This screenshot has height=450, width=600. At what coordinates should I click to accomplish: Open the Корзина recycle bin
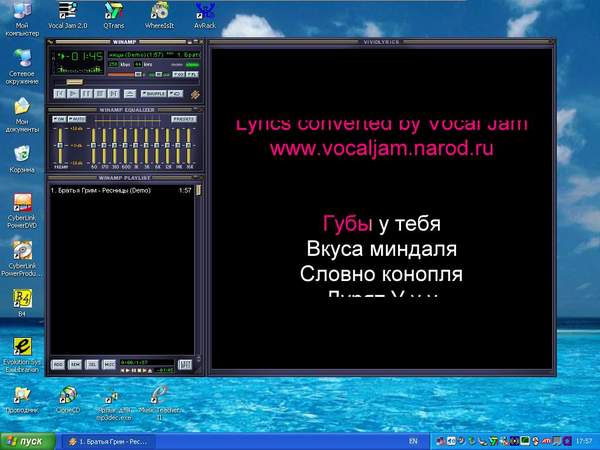click(x=22, y=159)
